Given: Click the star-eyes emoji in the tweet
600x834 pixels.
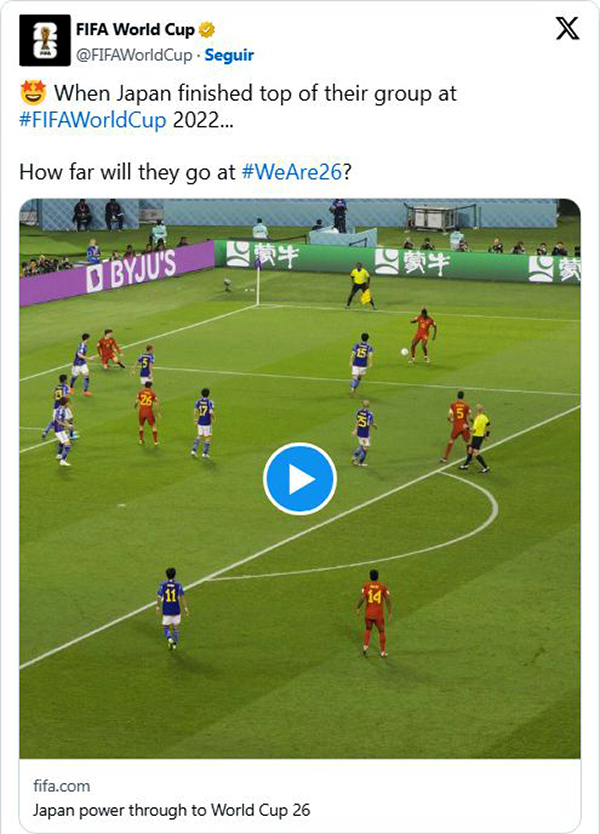Looking at the screenshot, I should (x=33, y=94).
